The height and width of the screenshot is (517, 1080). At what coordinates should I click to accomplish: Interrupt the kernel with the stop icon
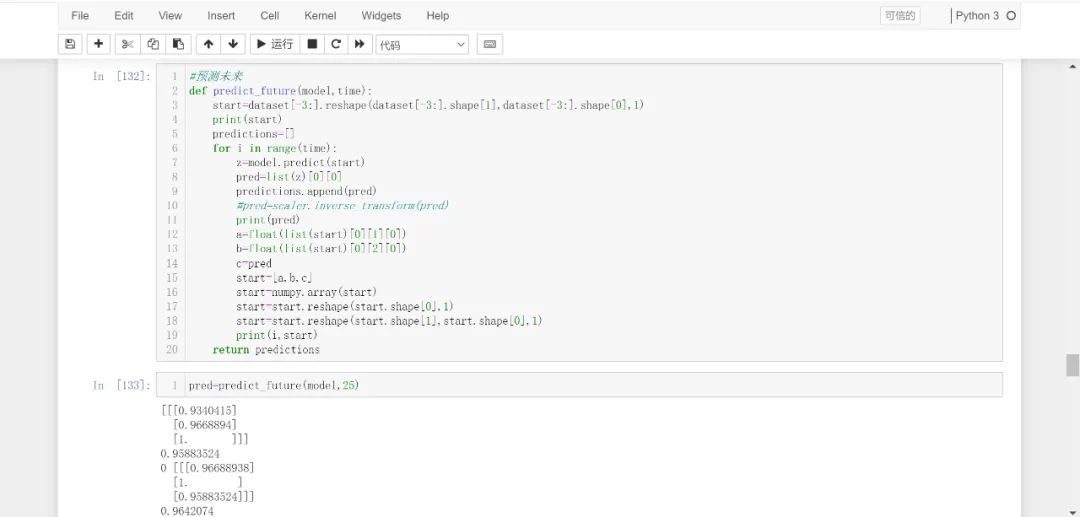click(312, 44)
